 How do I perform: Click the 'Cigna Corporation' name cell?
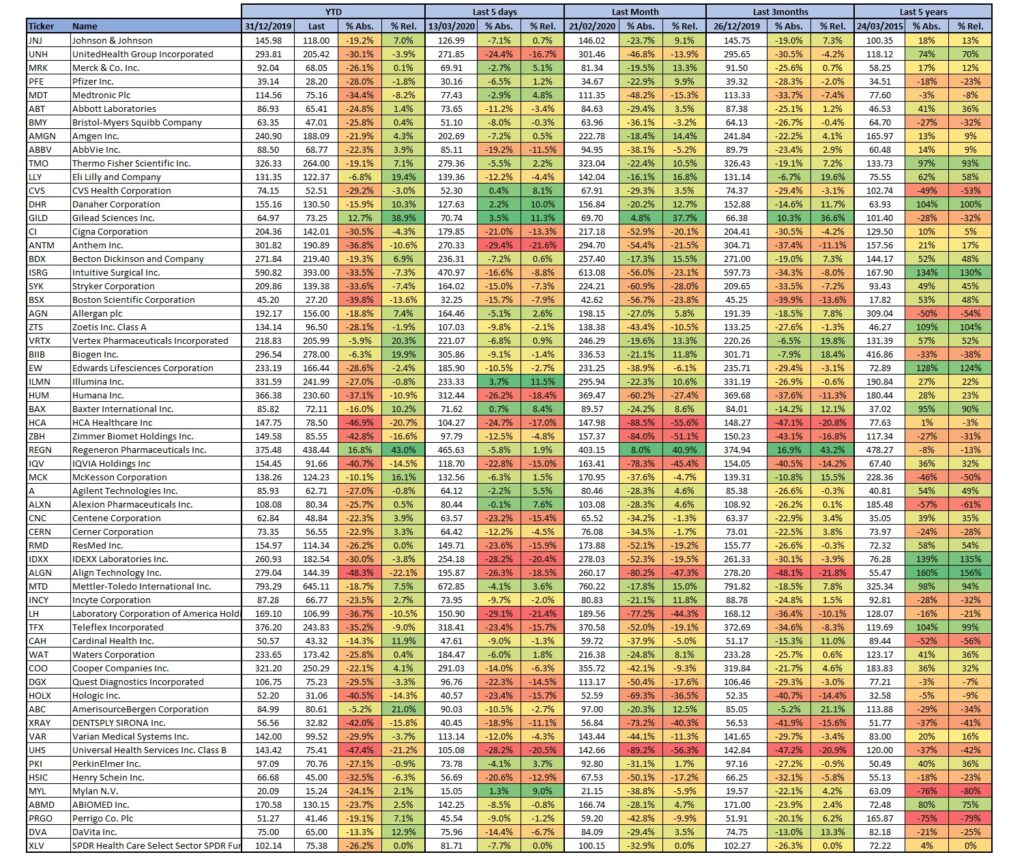155,232
